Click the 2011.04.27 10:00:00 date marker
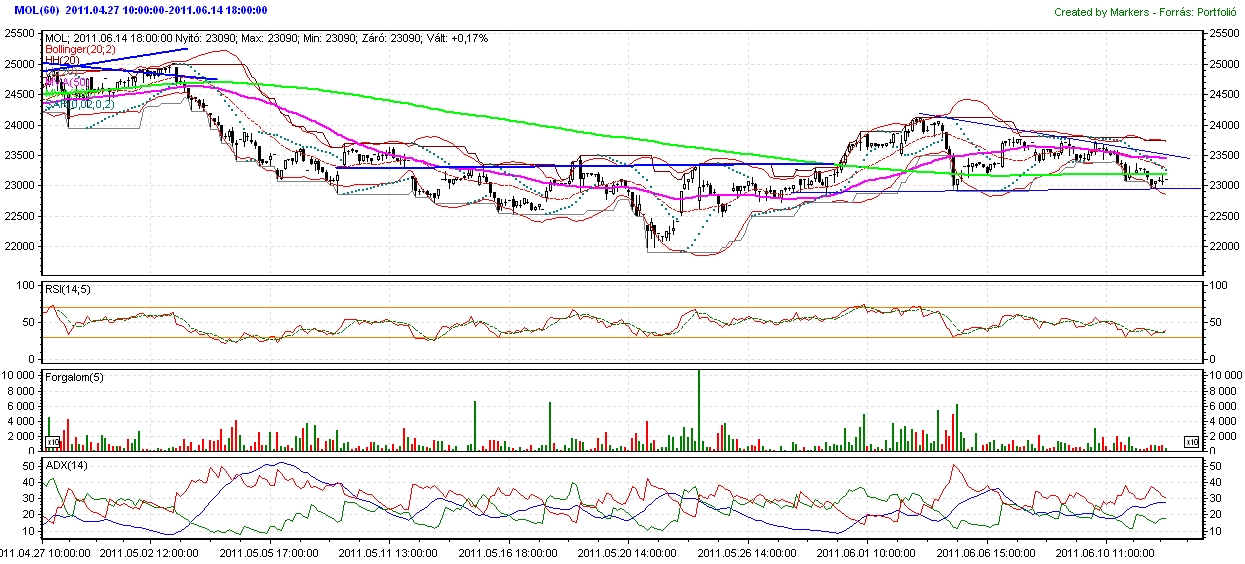This screenshot has width=1245, height=564. tap(46, 552)
